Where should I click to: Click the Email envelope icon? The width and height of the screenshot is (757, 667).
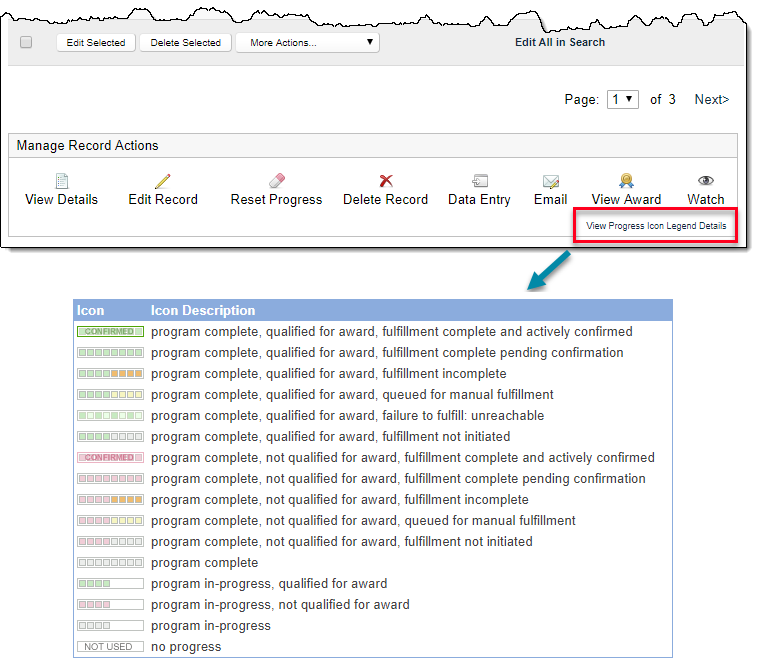550,181
